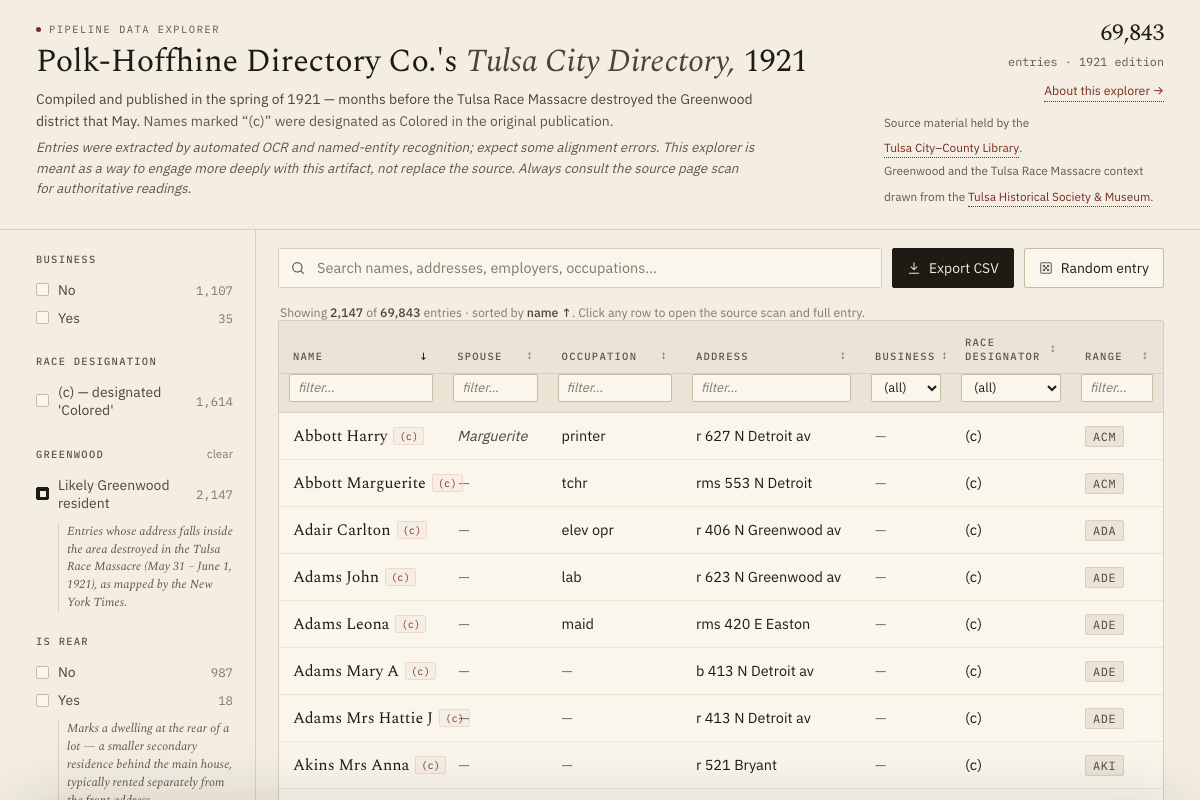
Task: Click occupation 'elev opr'
Action: pos(588,530)
